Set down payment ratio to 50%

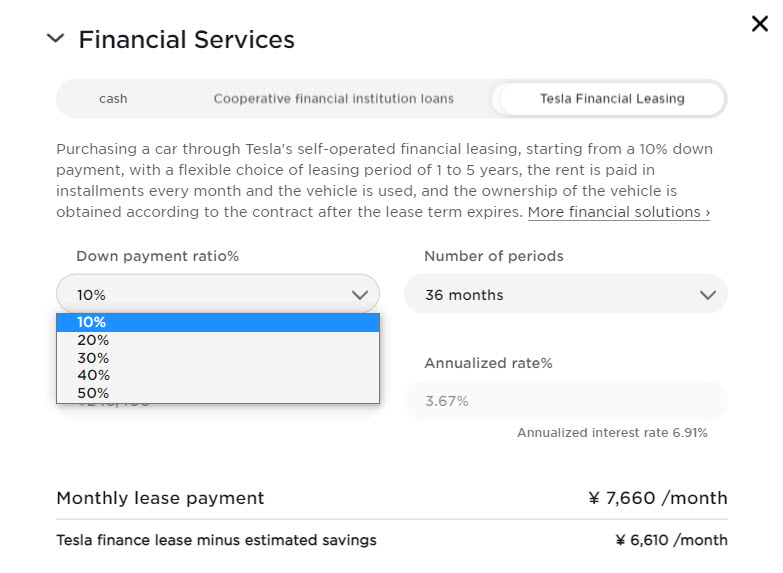[218, 393]
